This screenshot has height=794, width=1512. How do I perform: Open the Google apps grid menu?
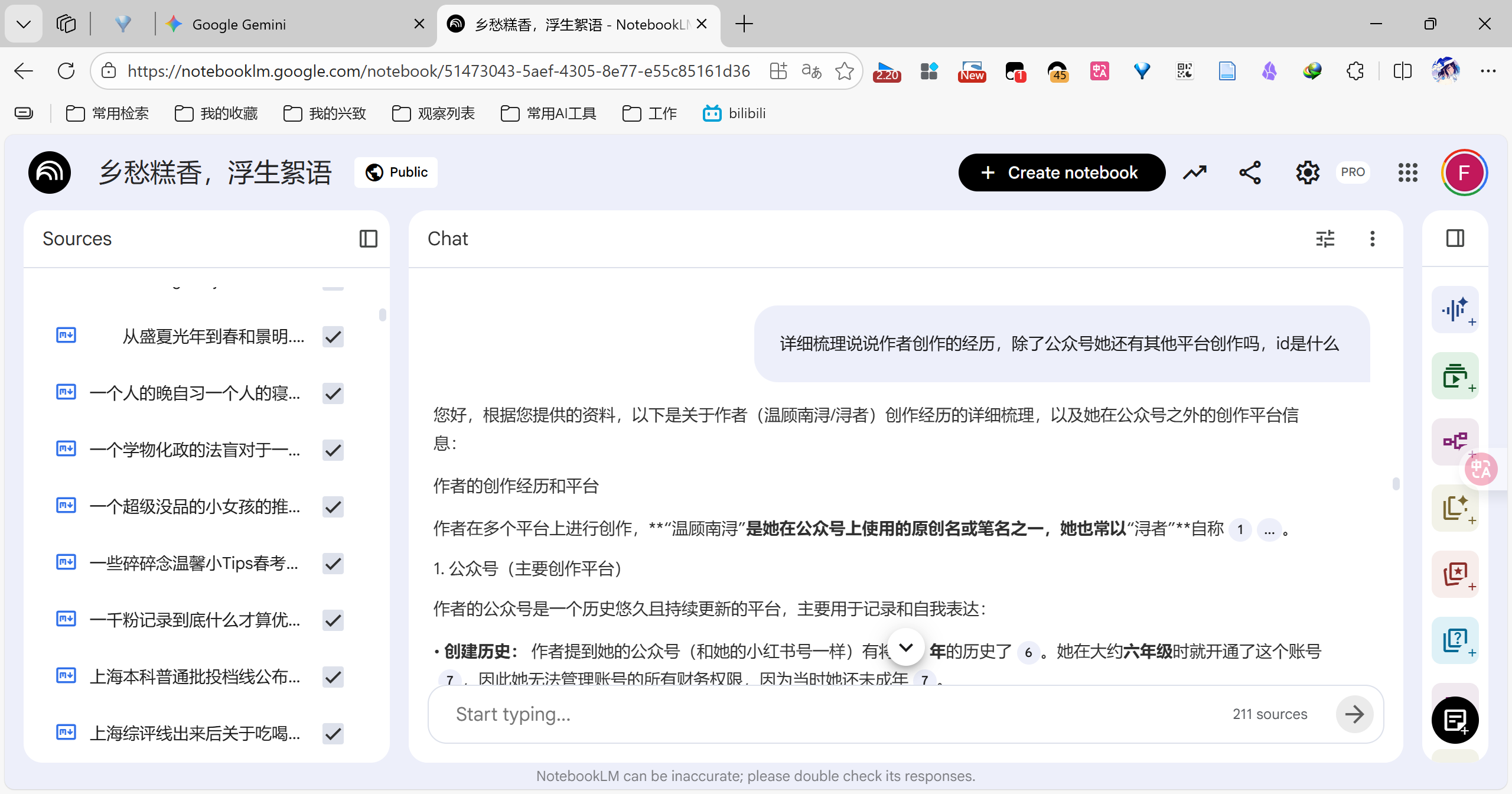[1407, 173]
